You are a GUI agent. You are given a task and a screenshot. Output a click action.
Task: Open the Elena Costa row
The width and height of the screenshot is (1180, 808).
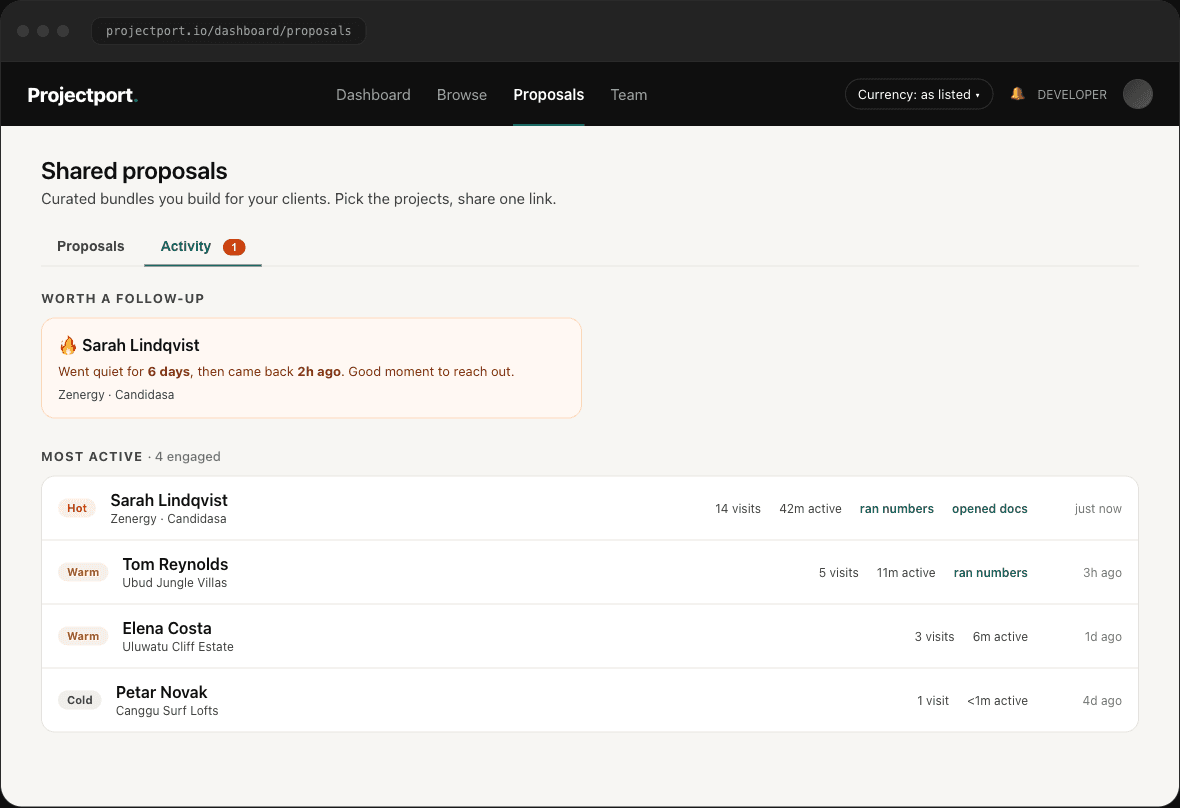coord(590,636)
